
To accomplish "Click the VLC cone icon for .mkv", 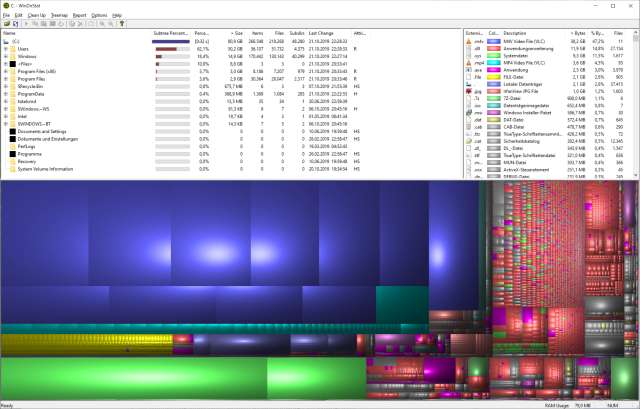I will [x=469, y=41].
